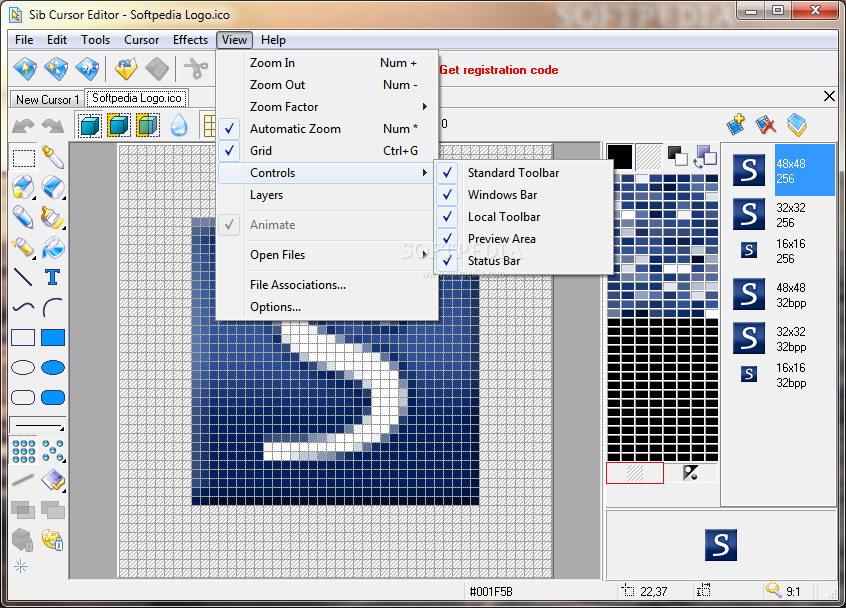Open File Associations dialog
This screenshot has width=846, height=608.
[327, 285]
